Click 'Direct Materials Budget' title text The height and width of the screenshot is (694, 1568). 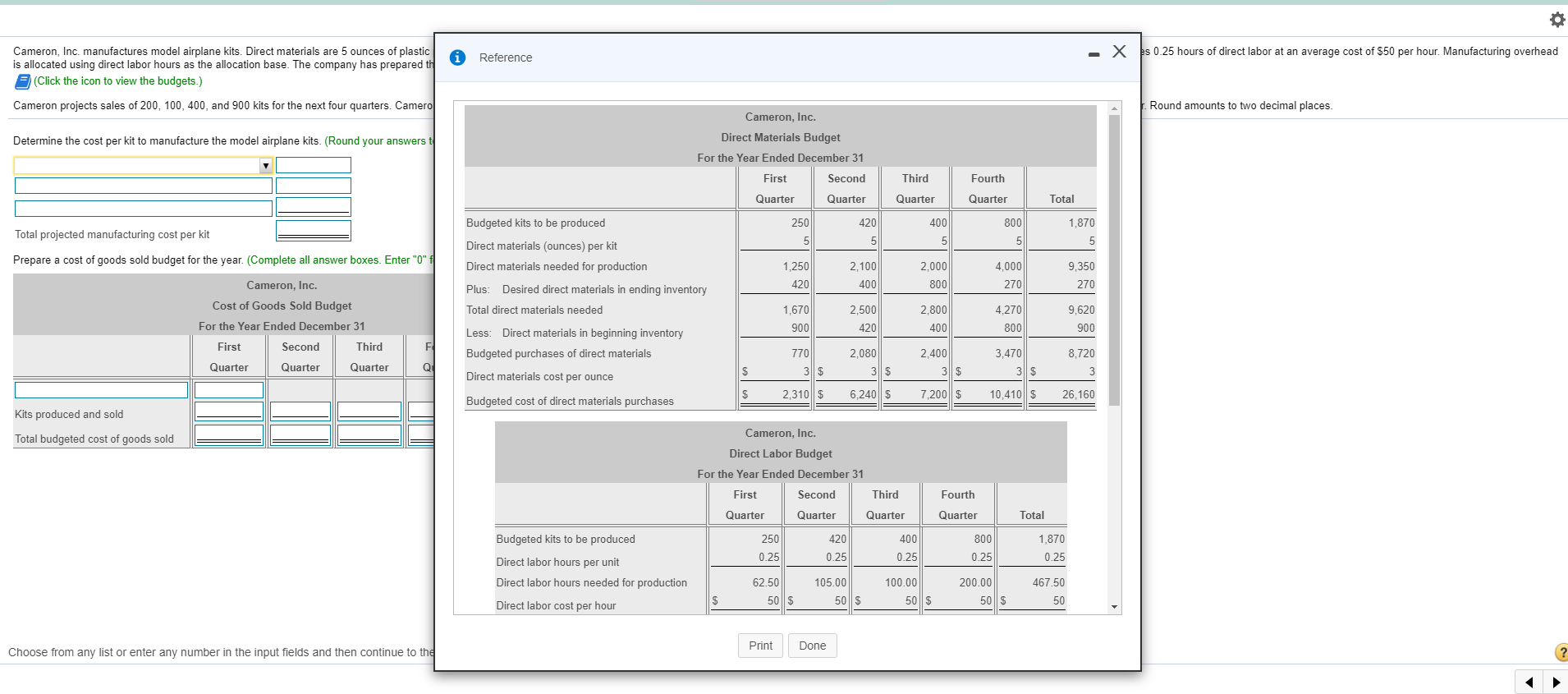coord(781,138)
